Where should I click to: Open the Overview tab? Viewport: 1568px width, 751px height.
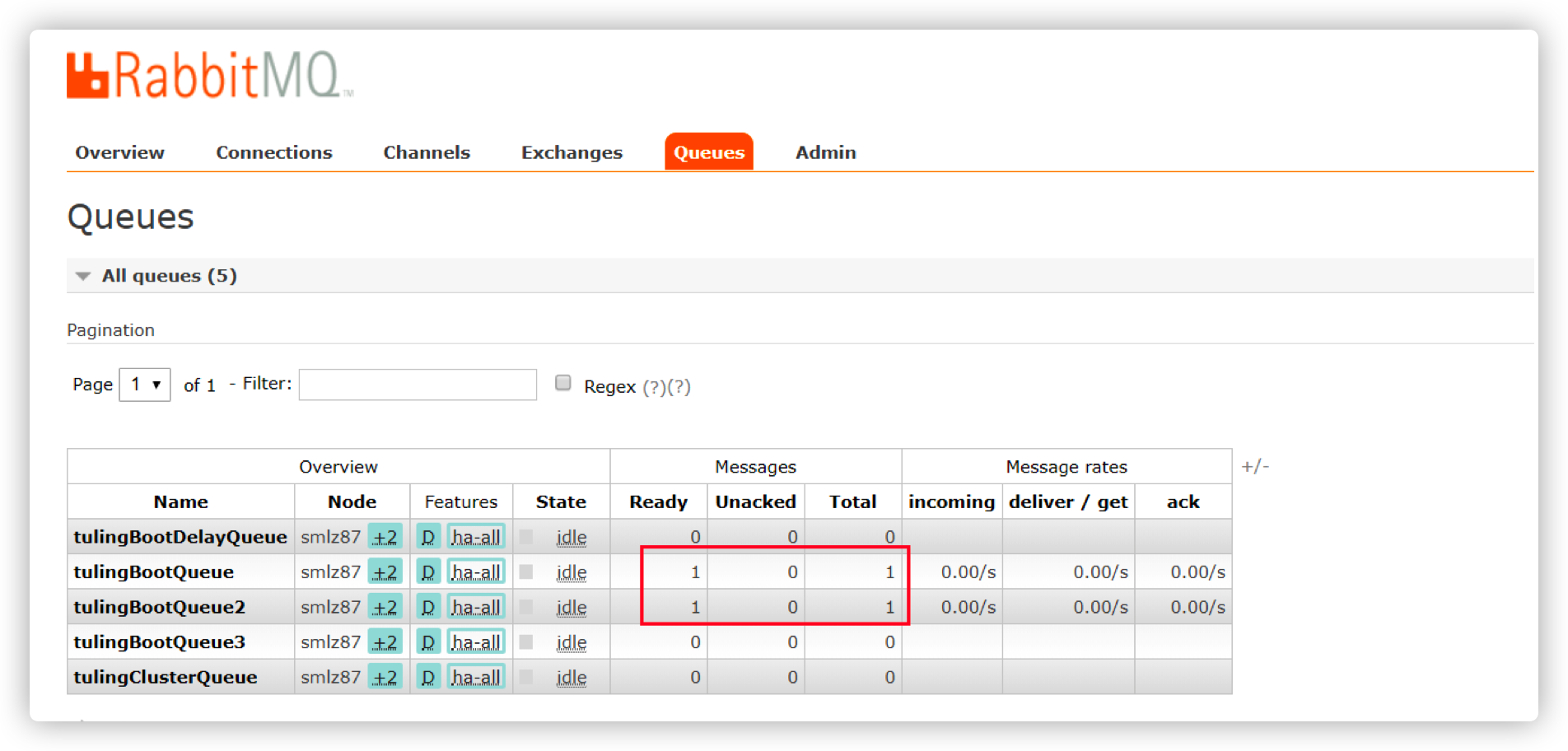[120, 152]
